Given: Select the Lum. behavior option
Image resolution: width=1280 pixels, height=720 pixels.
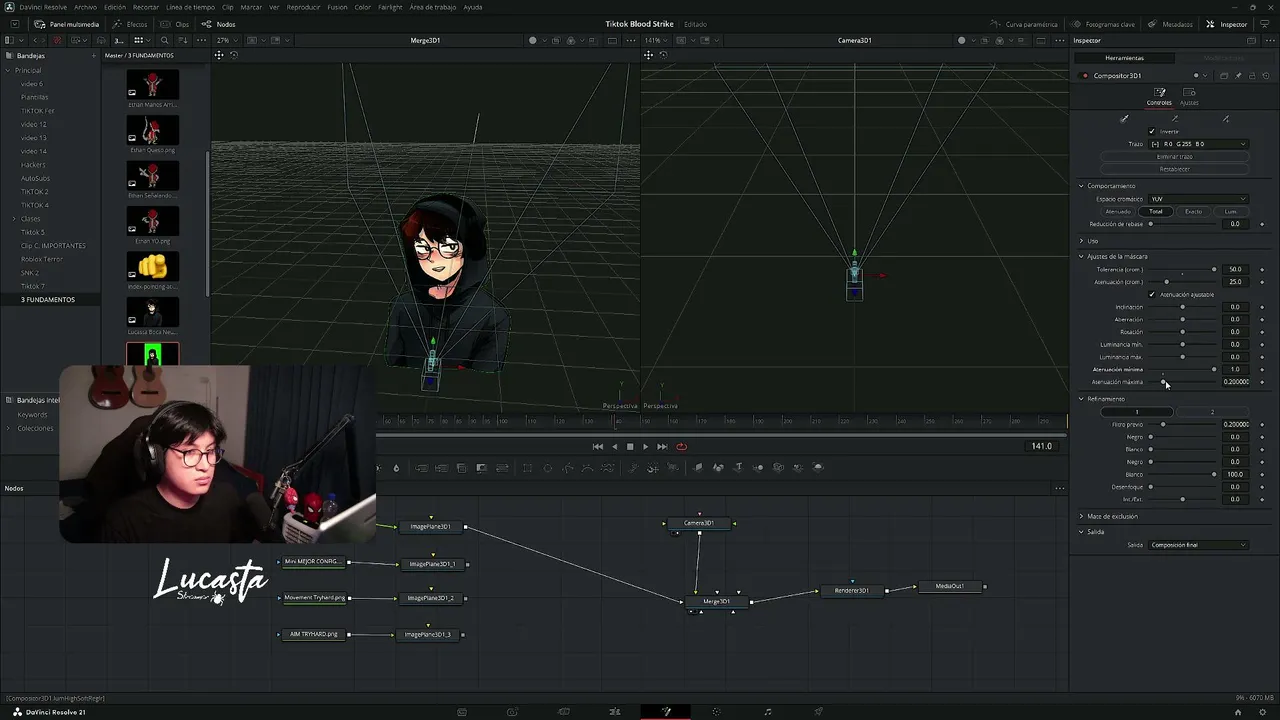Looking at the screenshot, I should coord(1231,212).
